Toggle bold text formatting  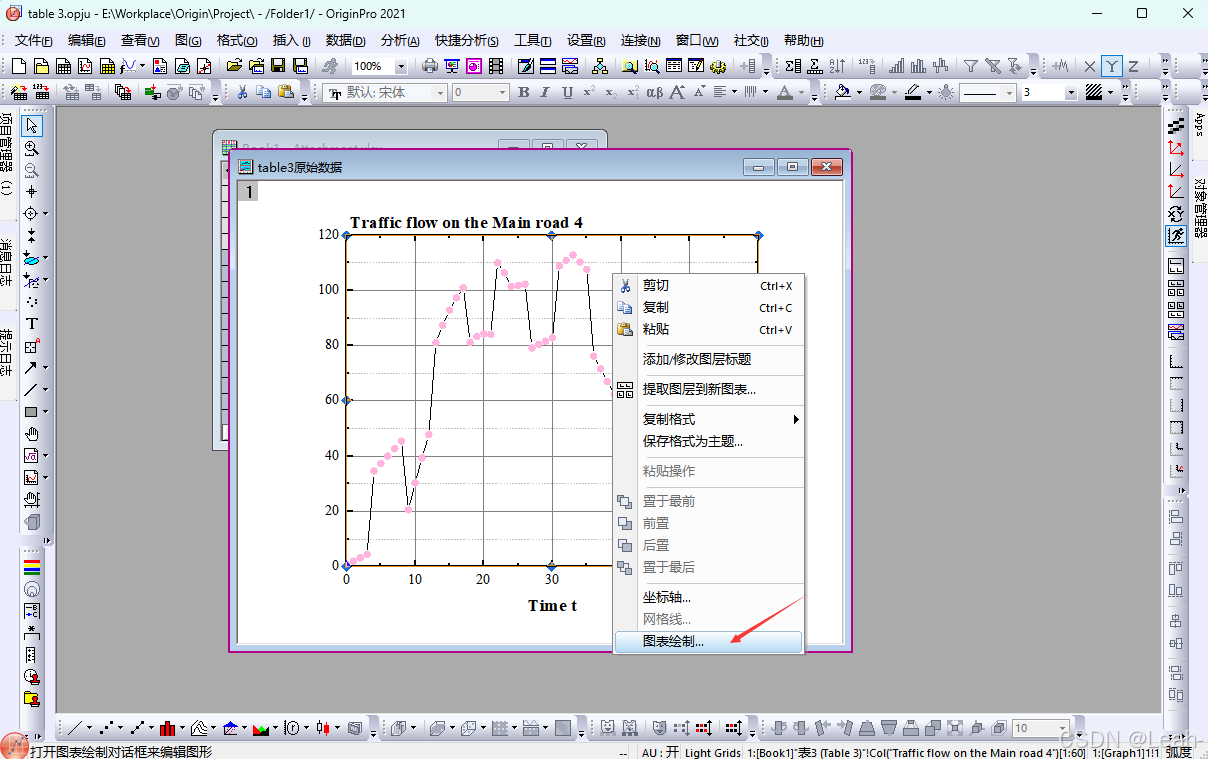[522, 92]
